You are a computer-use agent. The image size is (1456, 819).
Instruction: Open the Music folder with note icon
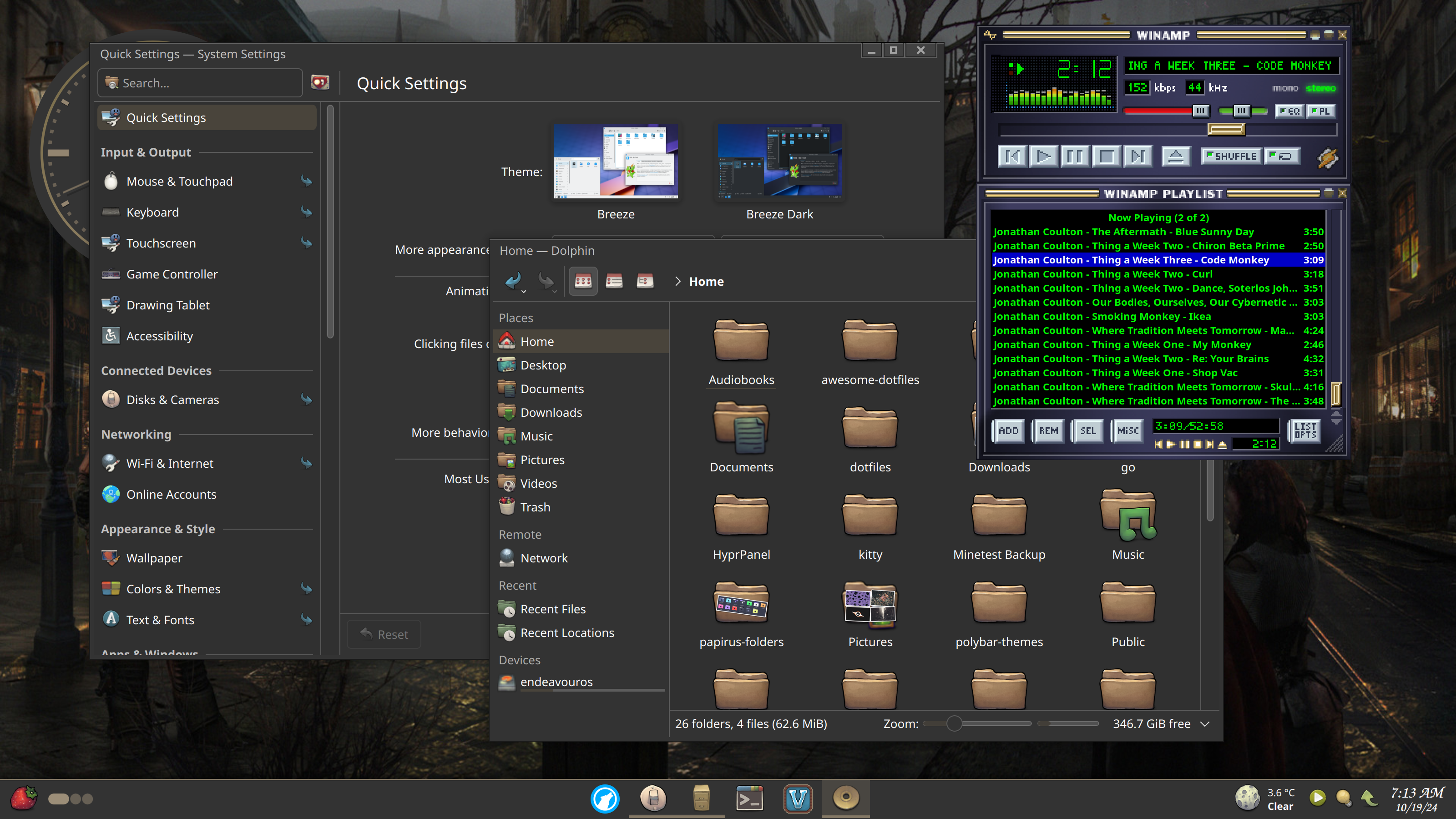pyautogui.click(x=1127, y=526)
